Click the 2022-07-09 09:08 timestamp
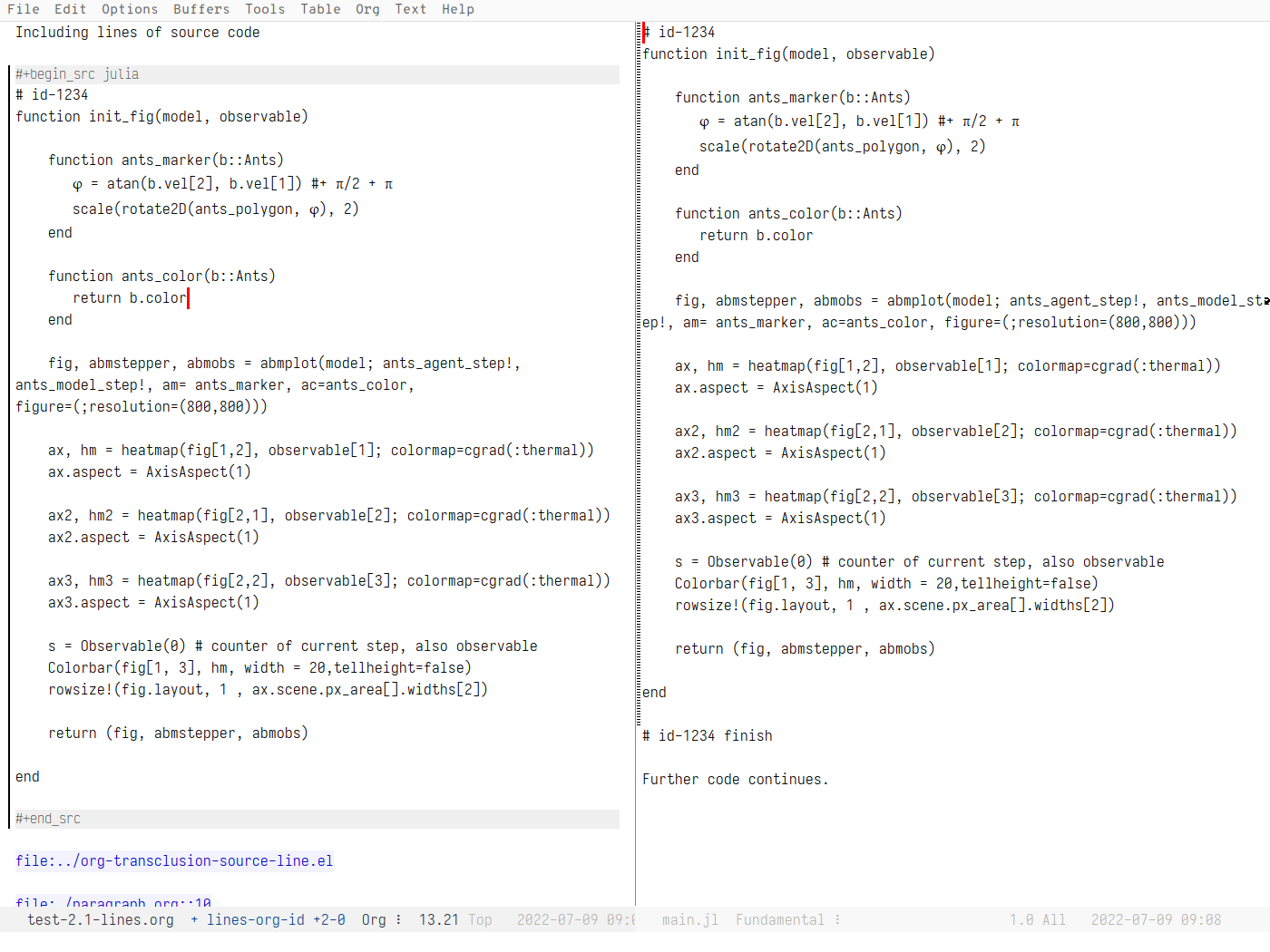The height and width of the screenshot is (952, 1270). coord(1156,919)
